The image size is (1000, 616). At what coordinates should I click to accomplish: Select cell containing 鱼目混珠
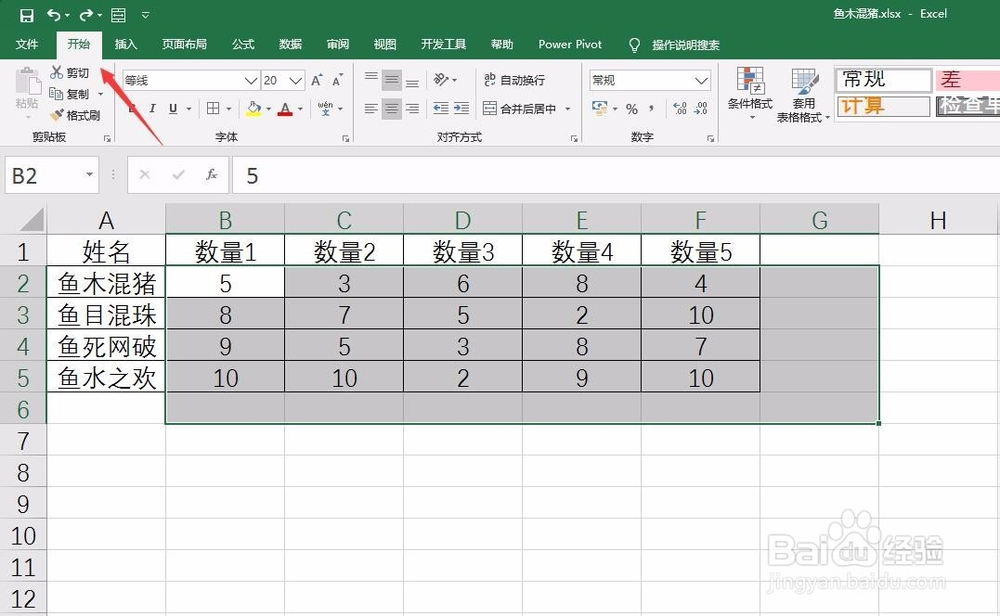coord(106,314)
